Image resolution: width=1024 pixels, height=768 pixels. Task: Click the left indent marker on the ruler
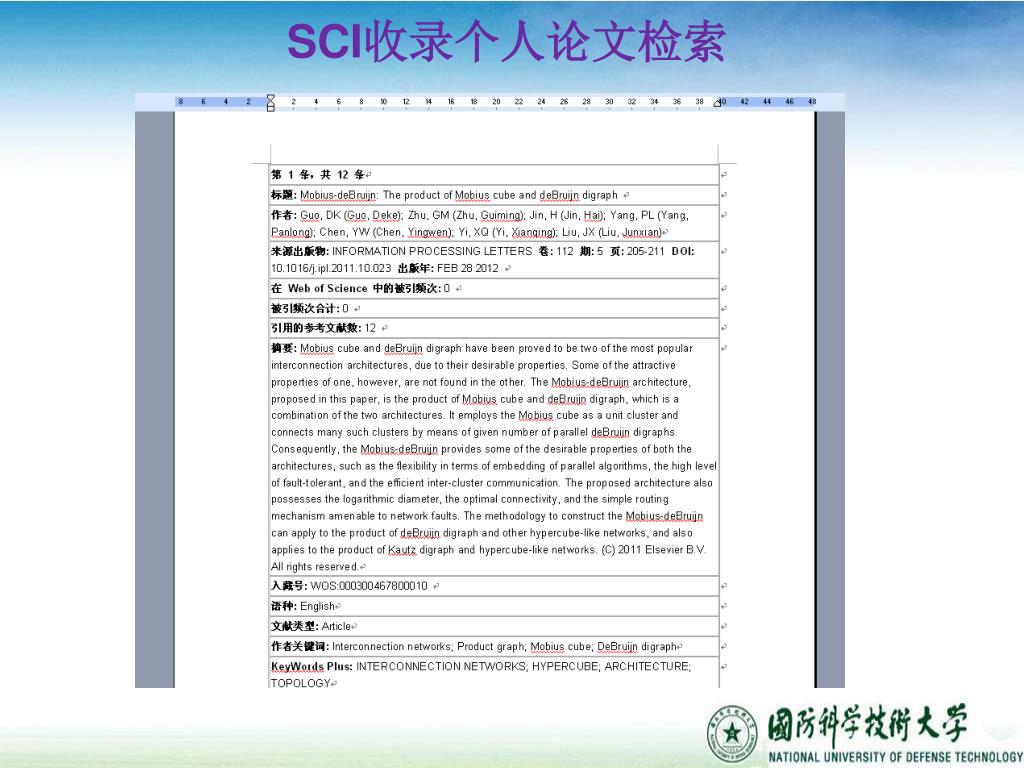[270, 103]
